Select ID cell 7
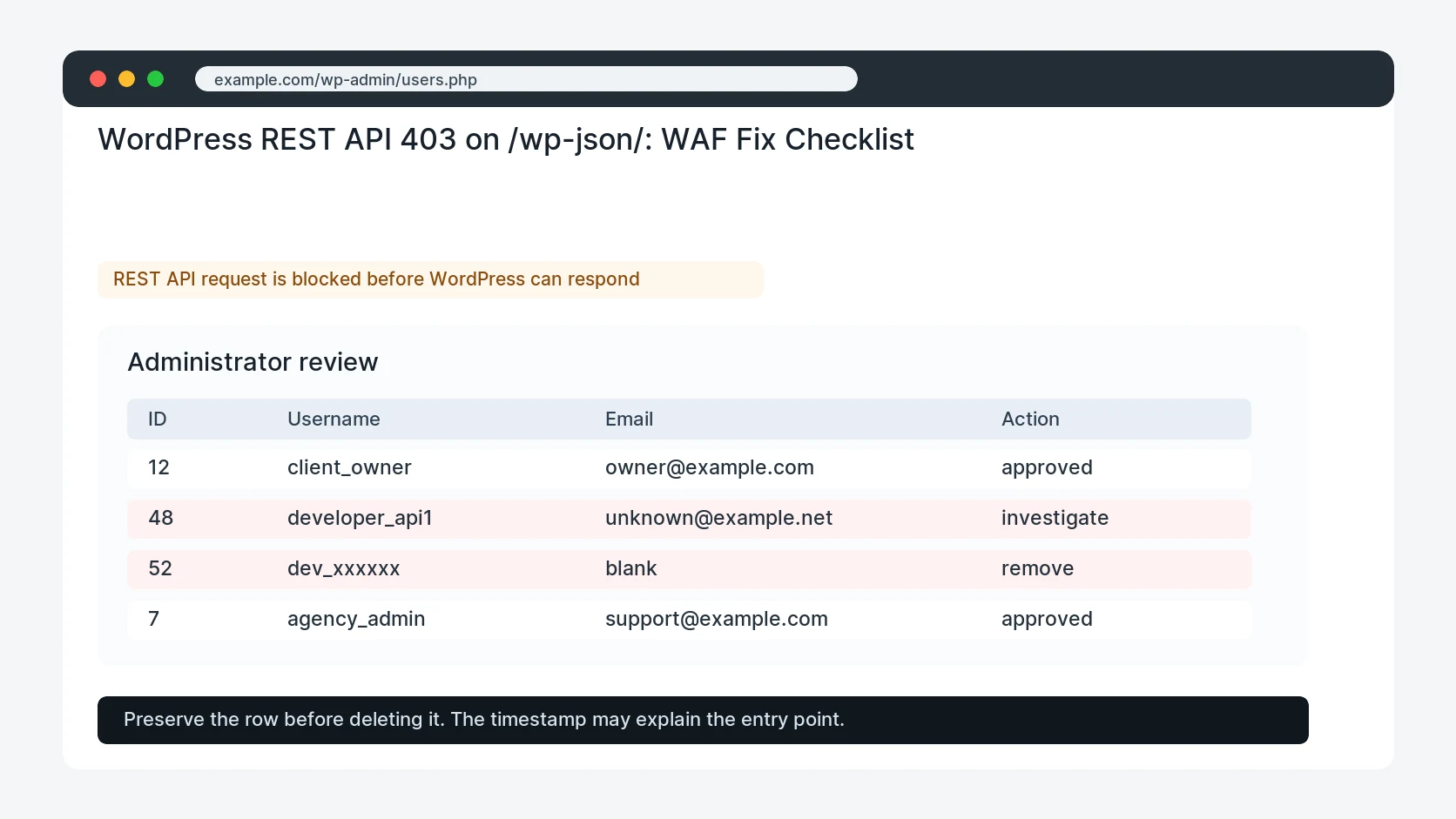This screenshot has height=819, width=1456. tap(154, 619)
